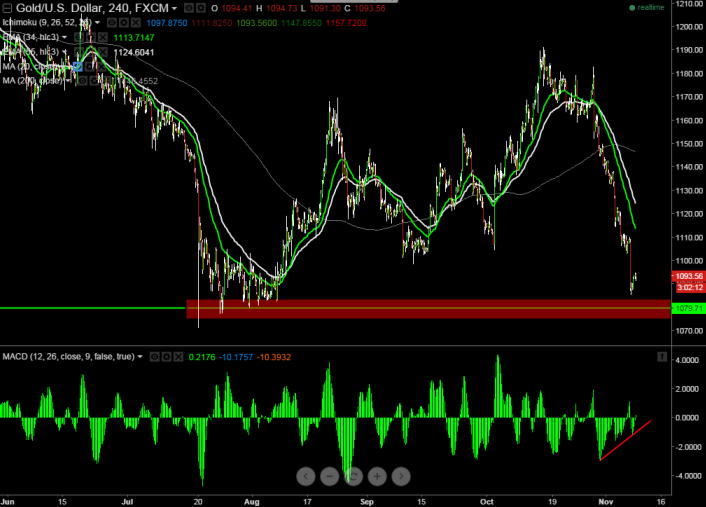Image resolution: width=706 pixels, height=507 pixels.
Task: Click the EMA value 1124.6041
Action: coord(134,52)
